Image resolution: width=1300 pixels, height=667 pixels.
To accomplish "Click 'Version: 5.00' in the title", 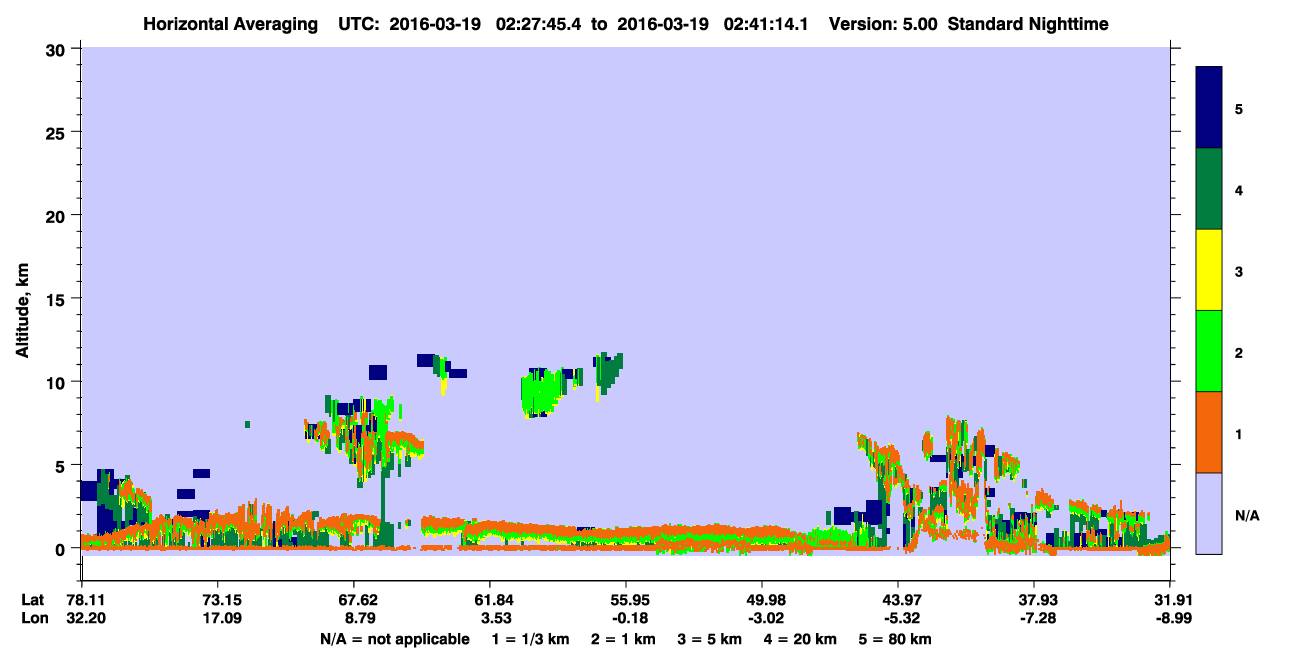I will point(883,24).
